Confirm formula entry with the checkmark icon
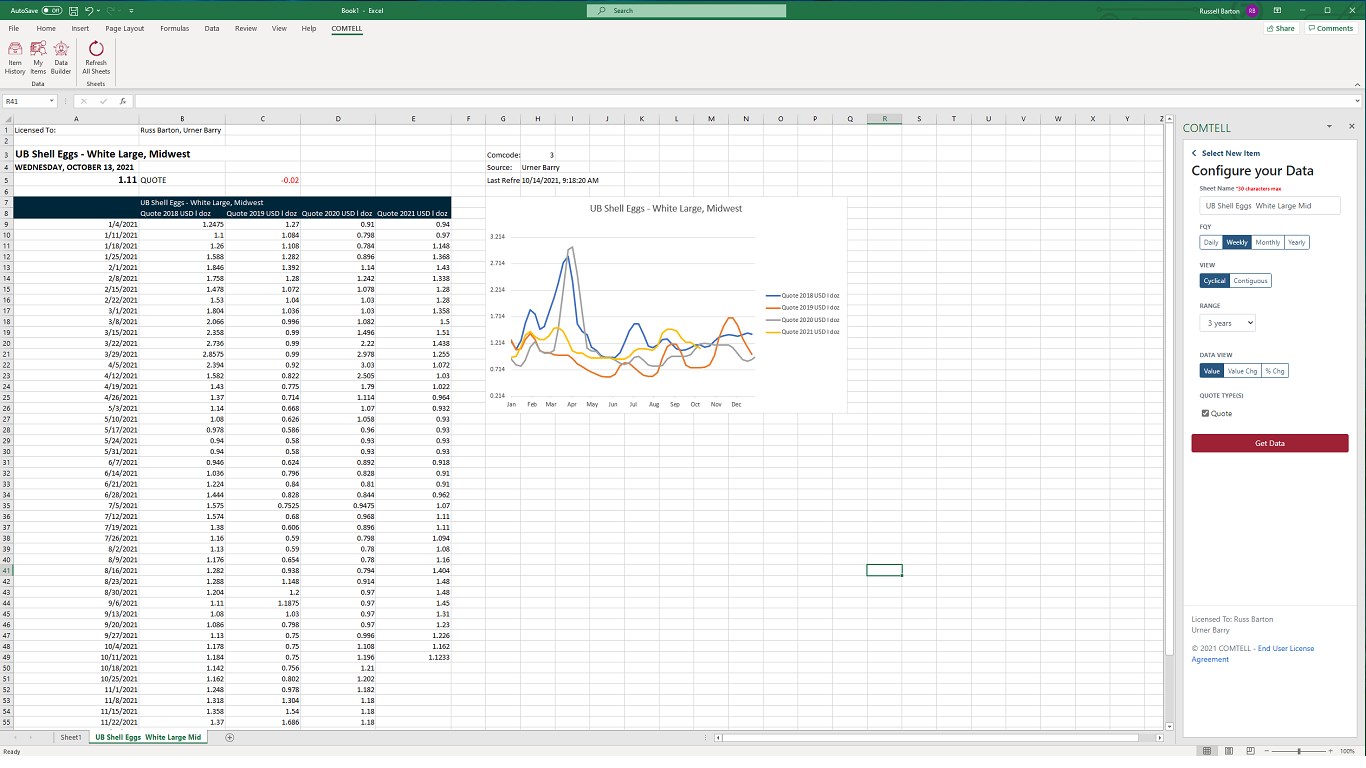The height and width of the screenshot is (768, 1366). click(103, 101)
